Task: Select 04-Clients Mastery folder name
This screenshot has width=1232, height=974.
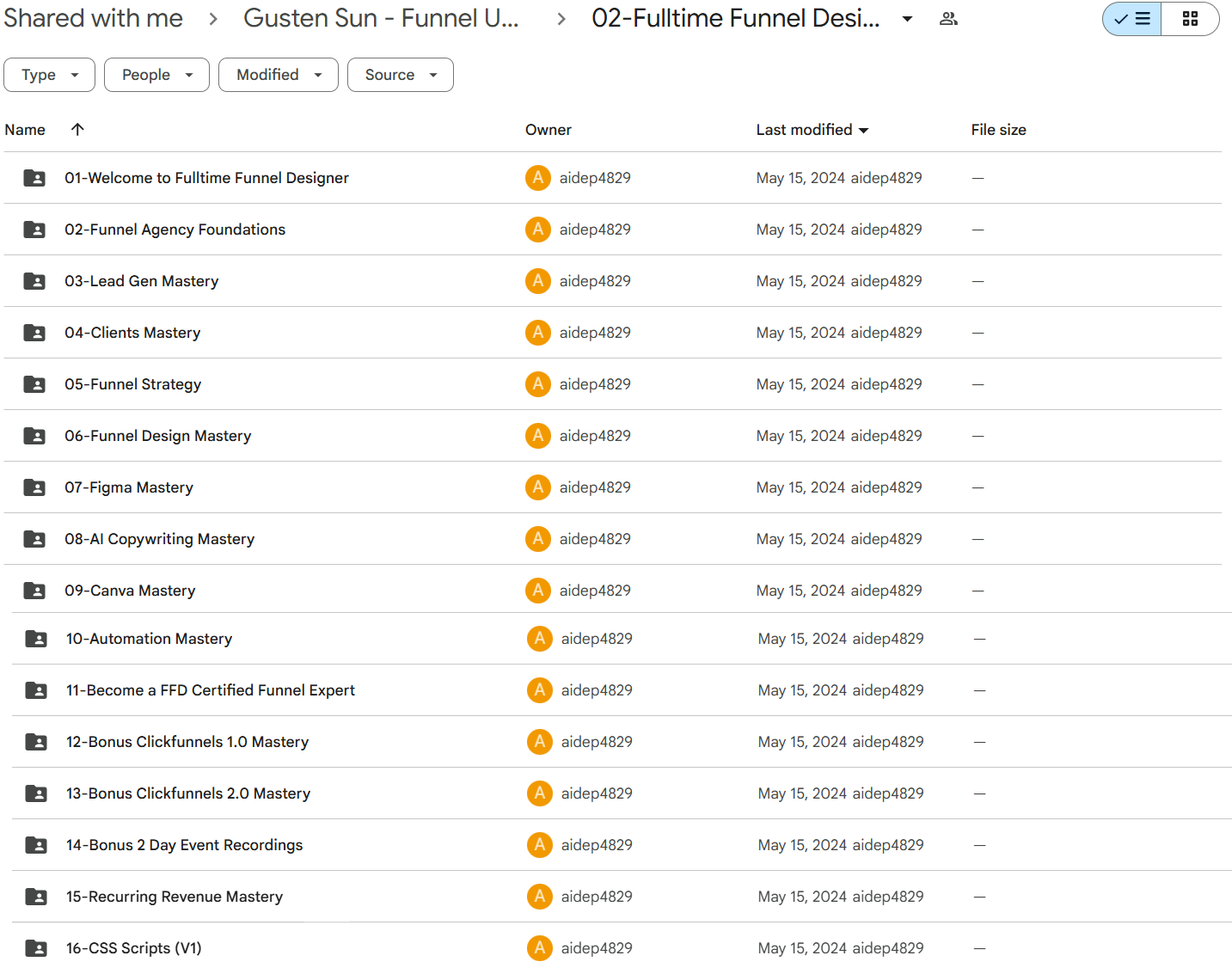Action: (x=132, y=333)
